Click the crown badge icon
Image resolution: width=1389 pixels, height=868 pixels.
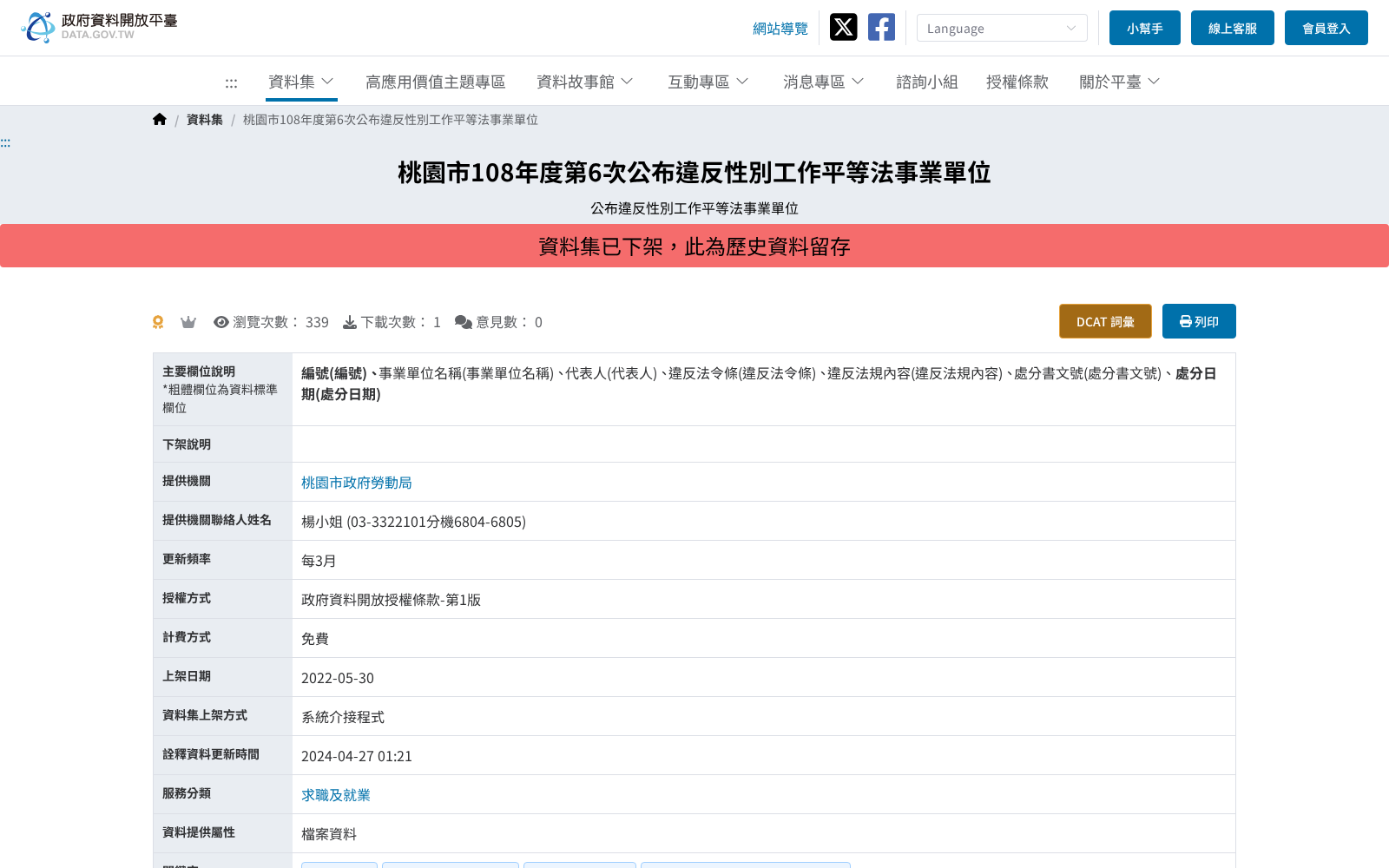[x=188, y=322]
